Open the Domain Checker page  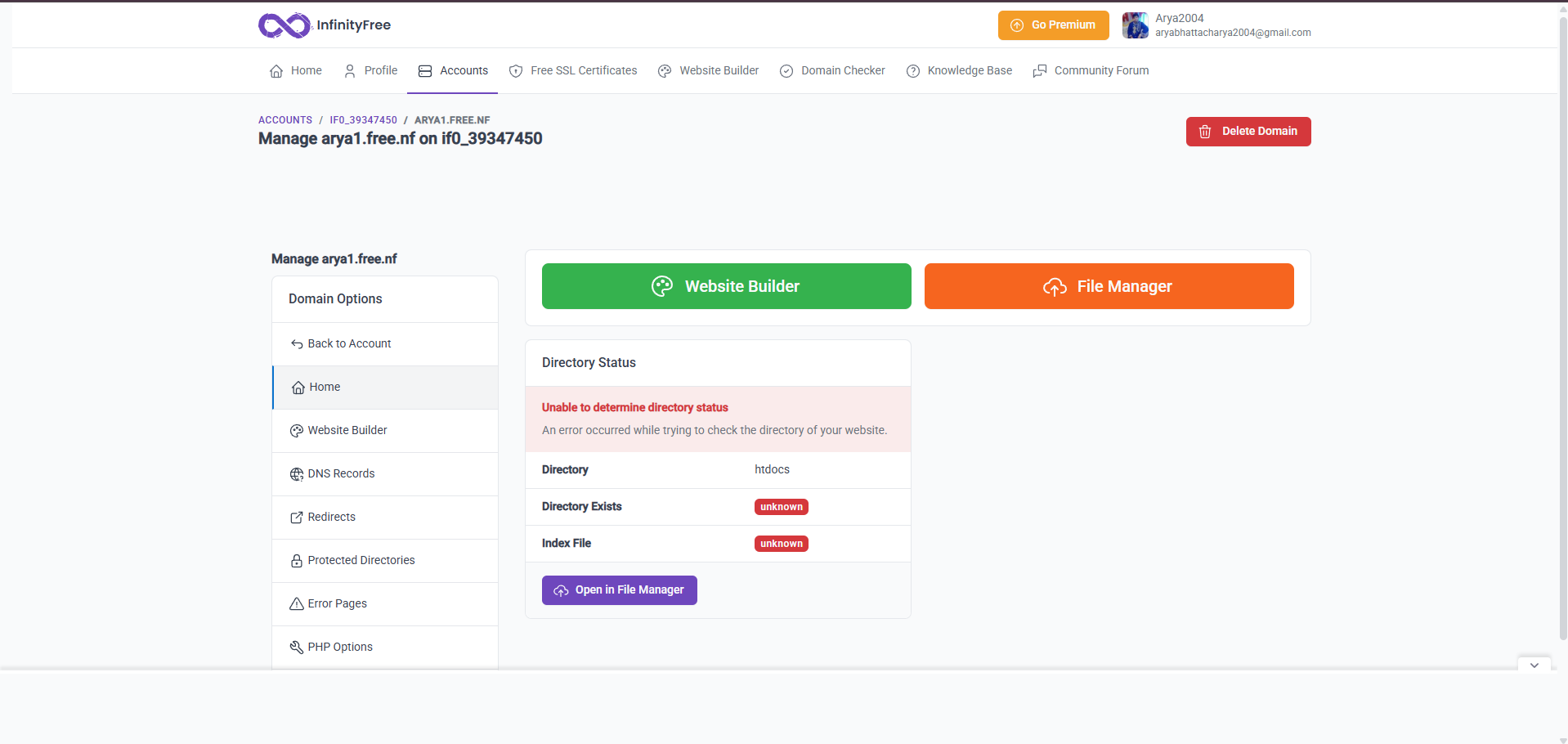click(x=832, y=71)
